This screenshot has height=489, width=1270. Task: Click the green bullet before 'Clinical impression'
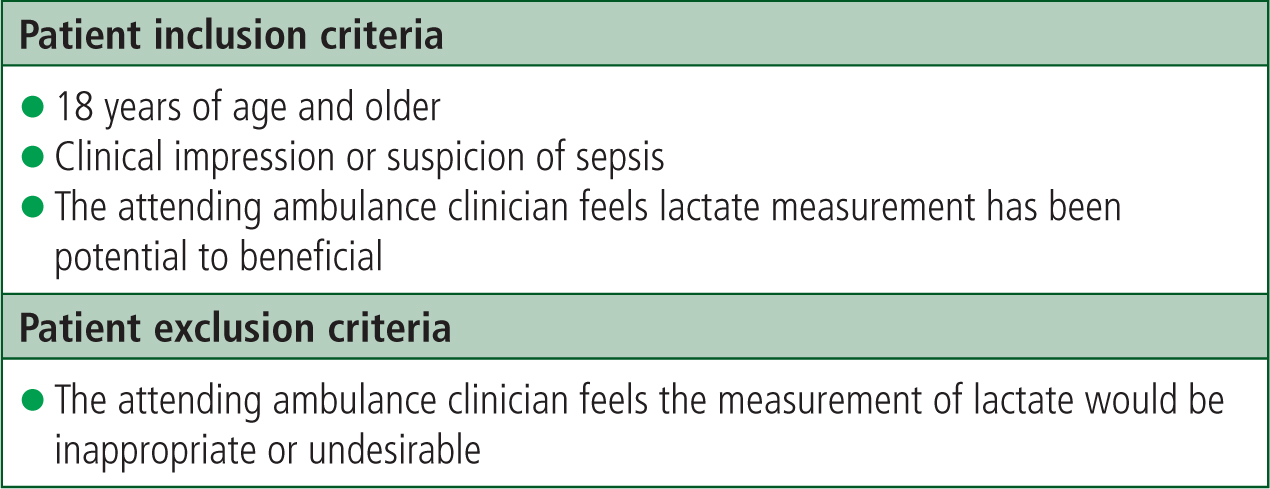[34, 155]
